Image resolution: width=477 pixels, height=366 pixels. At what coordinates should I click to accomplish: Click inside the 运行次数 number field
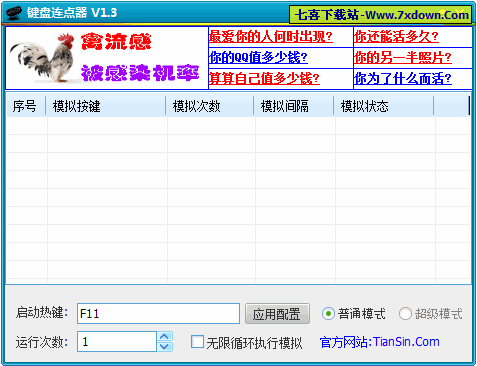(117, 342)
